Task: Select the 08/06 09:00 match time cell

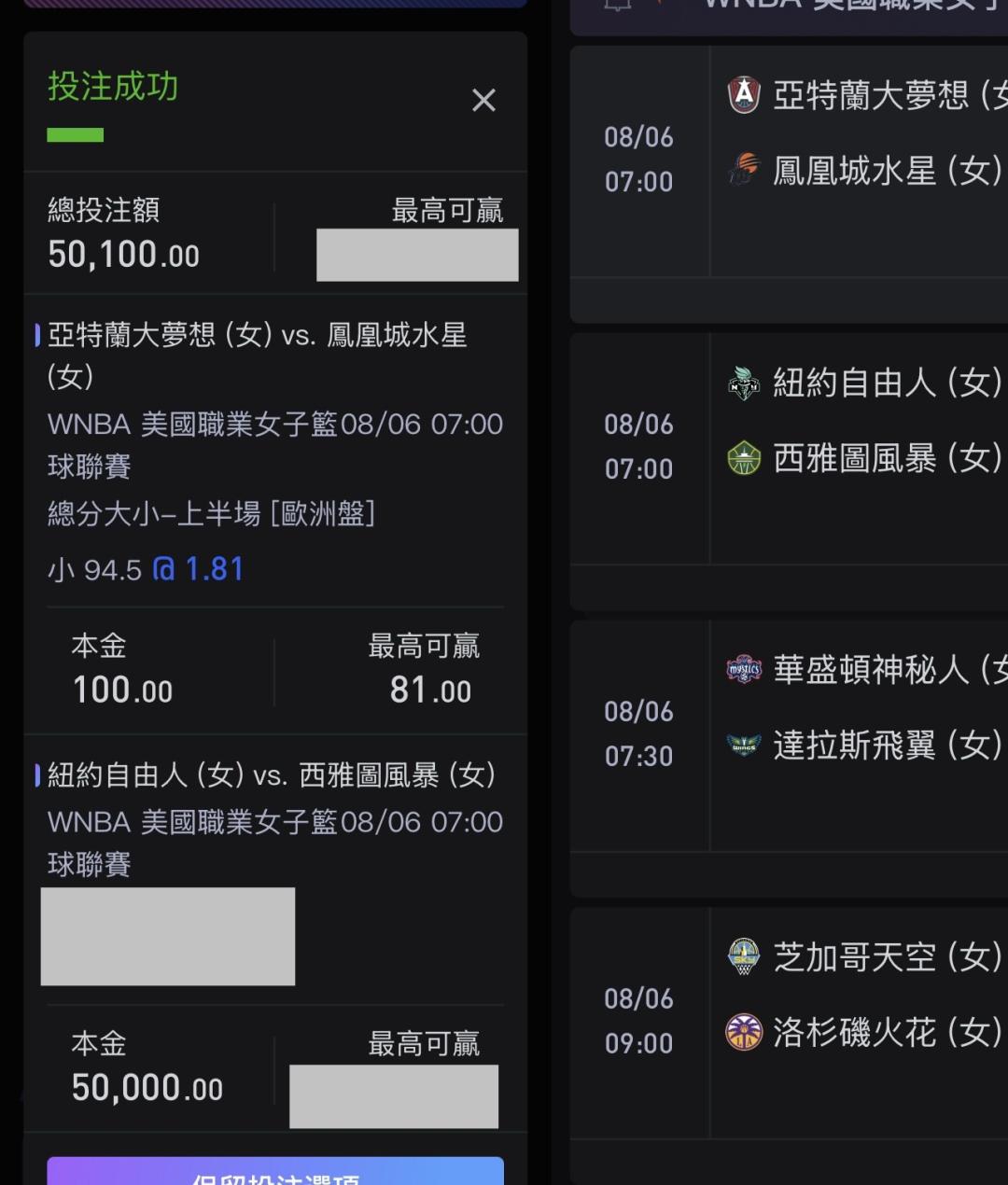Action: tap(639, 1021)
